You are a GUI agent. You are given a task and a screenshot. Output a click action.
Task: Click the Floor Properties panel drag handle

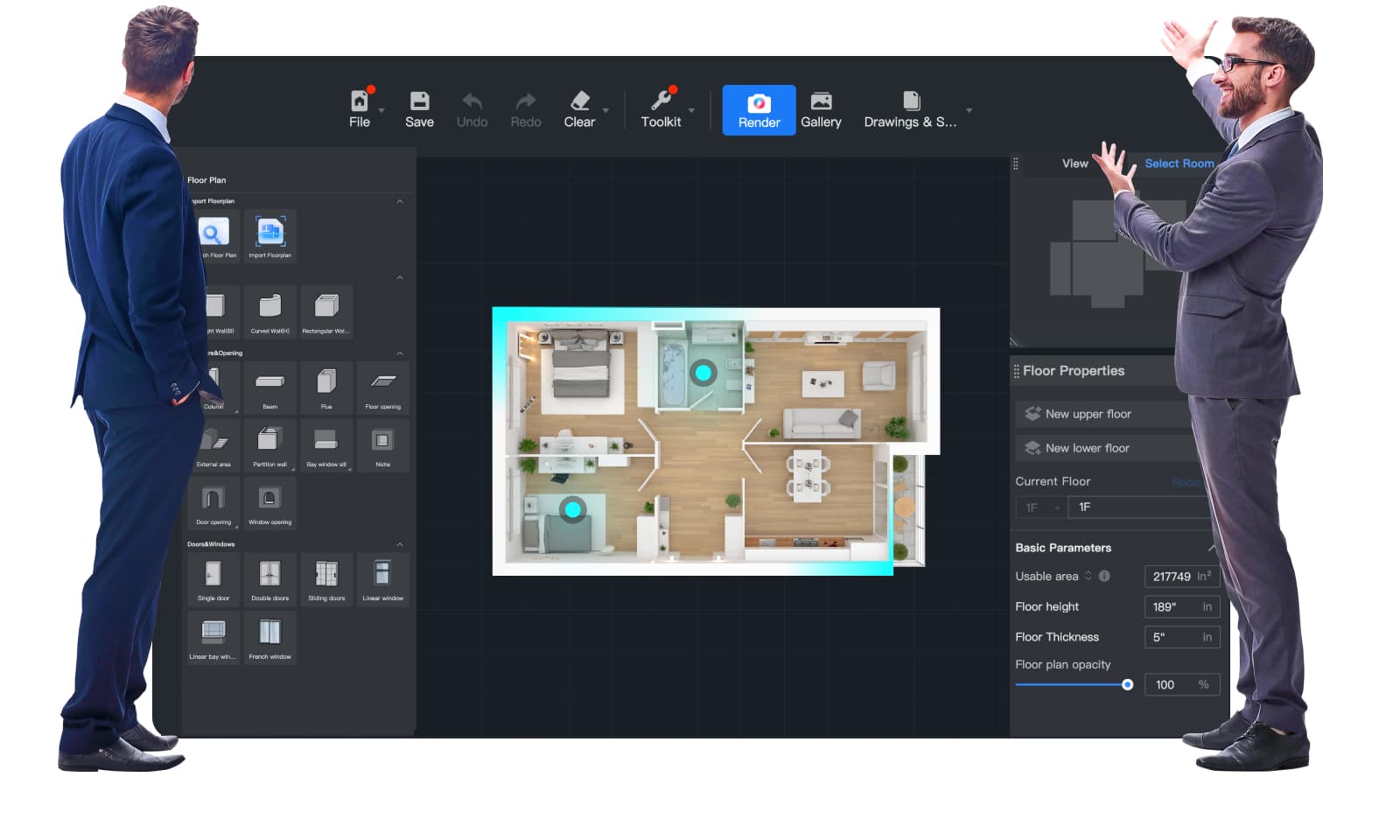pos(1016,371)
